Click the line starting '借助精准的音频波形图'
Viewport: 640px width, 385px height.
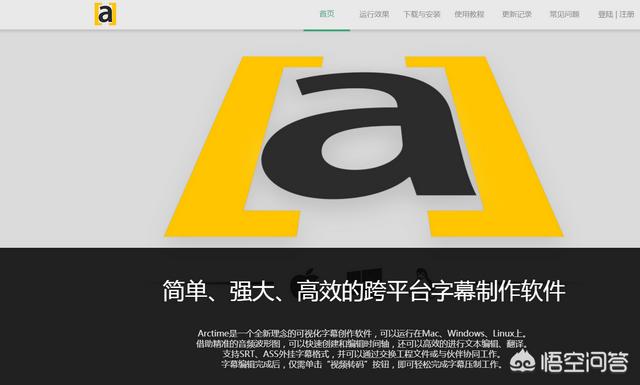pyautogui.click(x=362, y=344)
